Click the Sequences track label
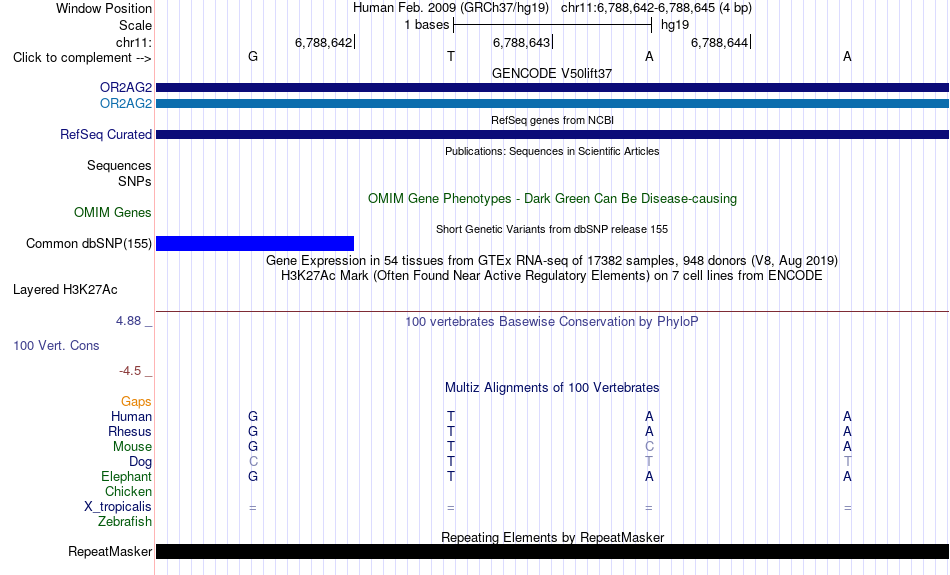The width and height of the screenshot is (950, 575). coord(119,166)
